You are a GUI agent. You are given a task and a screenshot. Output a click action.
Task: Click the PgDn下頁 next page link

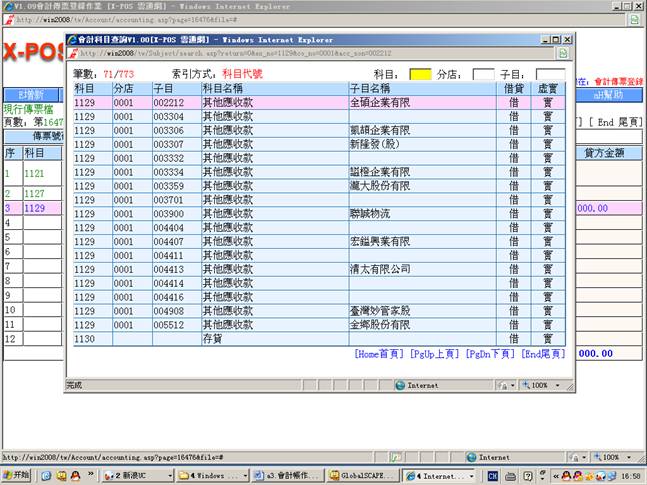pyautogui.click(x=490, y=354)
